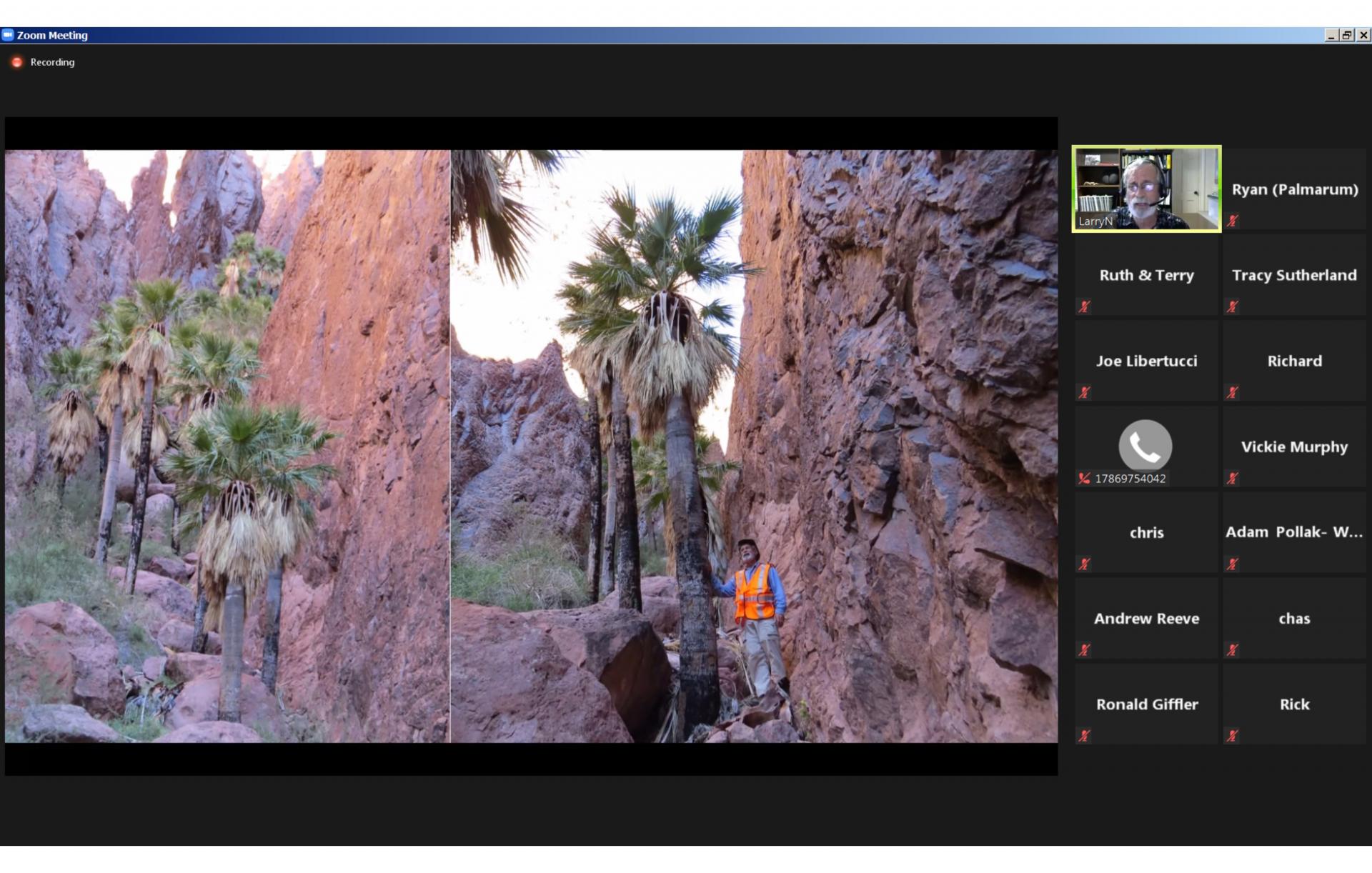Select LarryN's active speaker video thumbnail
Screen dimensions: 1372x873
pyautogui.click(x=1146, y=189)
